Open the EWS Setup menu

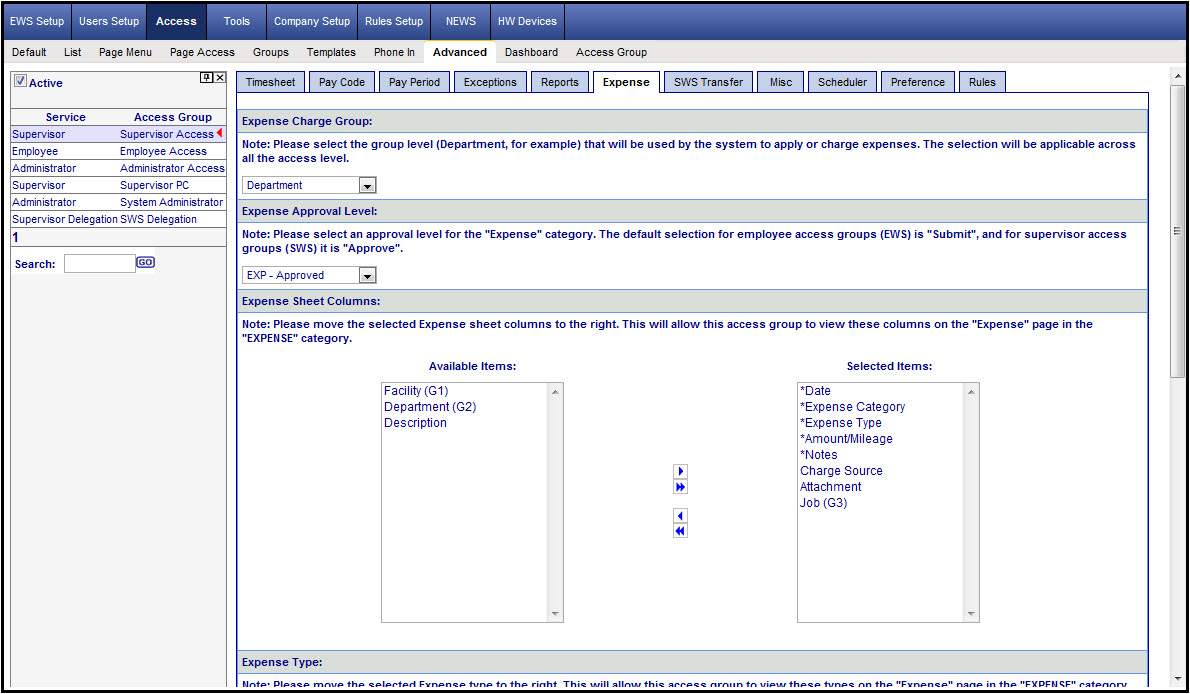(x=37, y=21)
